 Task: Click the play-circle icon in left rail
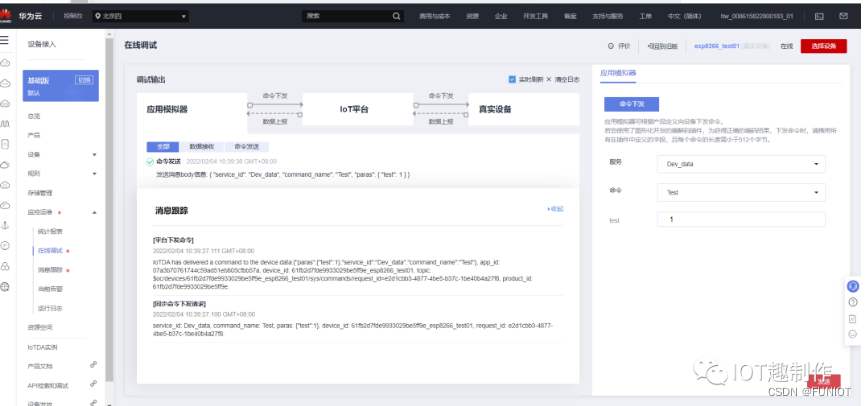tap(5, 245)
